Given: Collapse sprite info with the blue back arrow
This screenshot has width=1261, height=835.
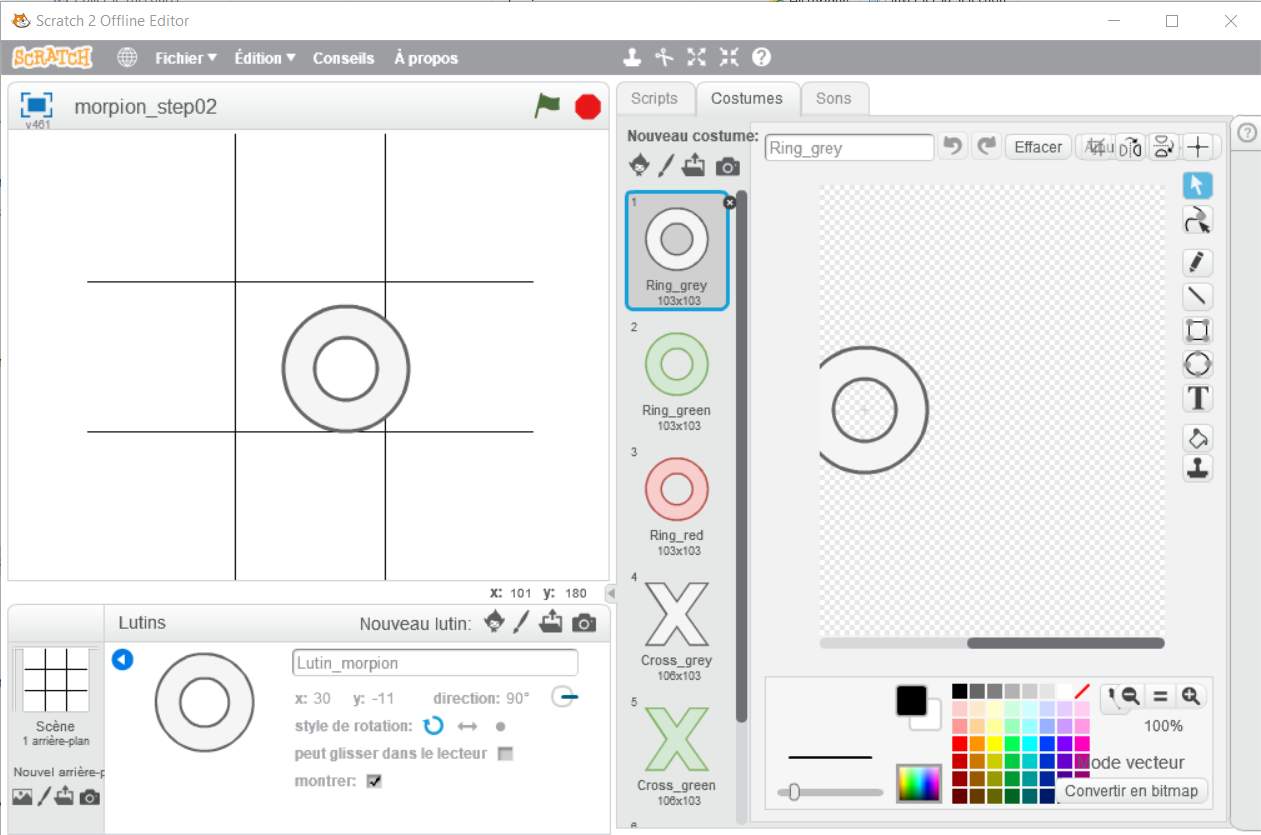Looking at the screenshot, I should coord(122,660).
